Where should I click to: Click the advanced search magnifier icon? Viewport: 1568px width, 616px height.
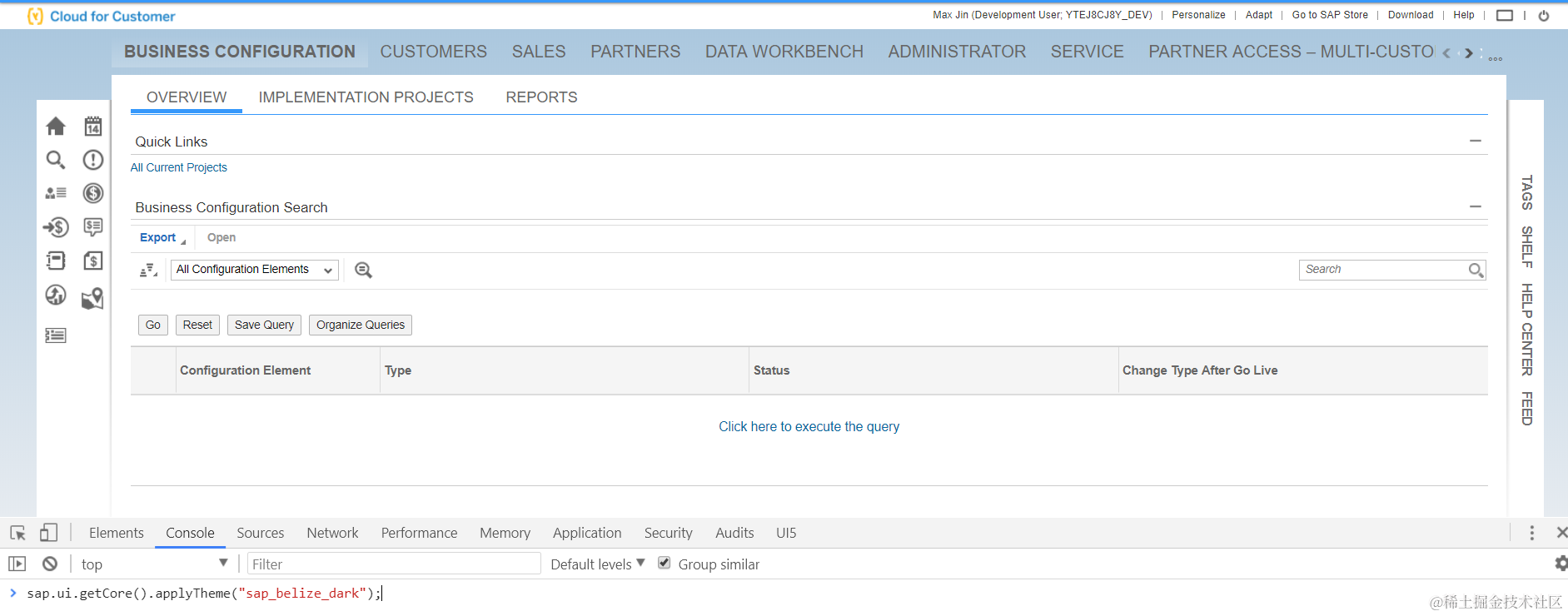coord(363,270)
